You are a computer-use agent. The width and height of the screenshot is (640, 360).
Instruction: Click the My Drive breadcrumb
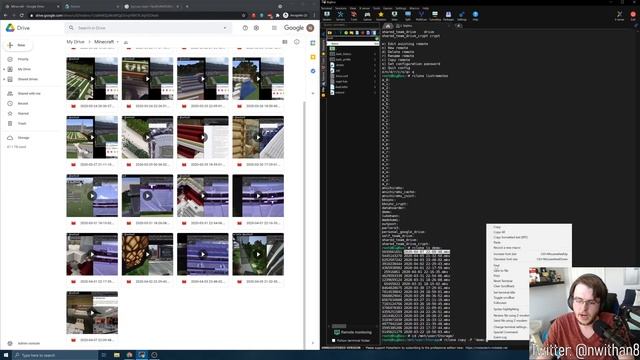point(76,42)
